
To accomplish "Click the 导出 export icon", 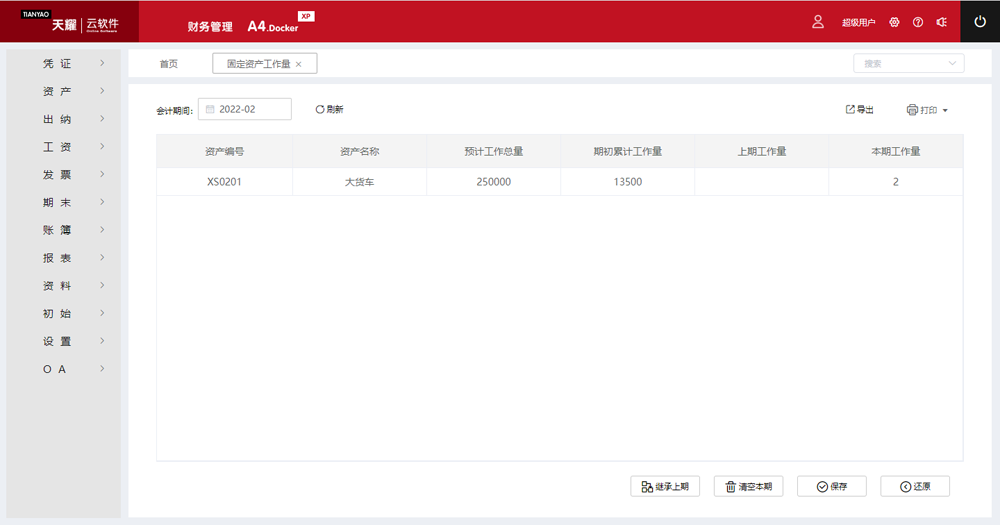I will tap(850, 109).
